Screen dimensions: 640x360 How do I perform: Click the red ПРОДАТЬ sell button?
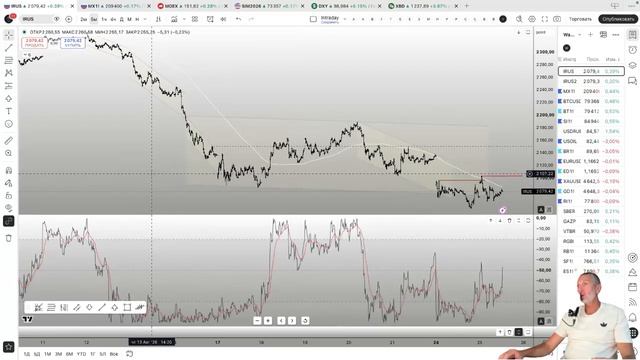(x=34, y=42)
